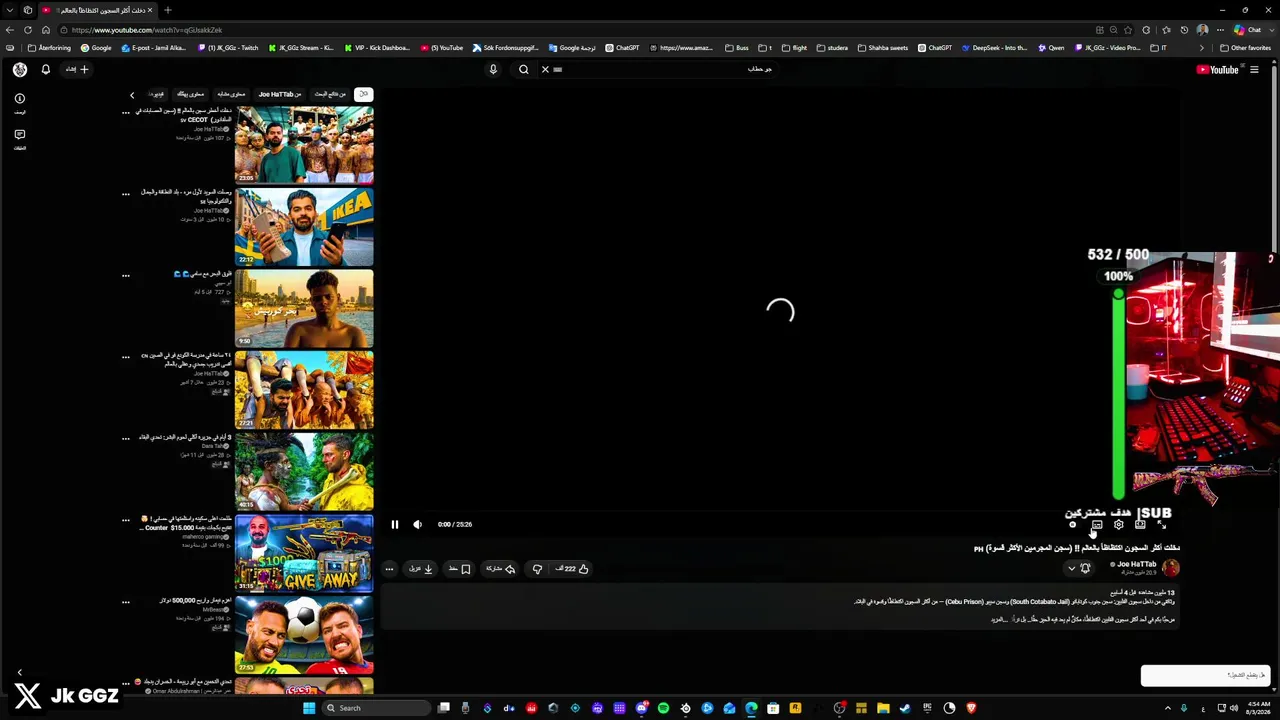Toggle the player autoplay switch
Viewport: 1280px width, 720px height.
pos(1073,524)
